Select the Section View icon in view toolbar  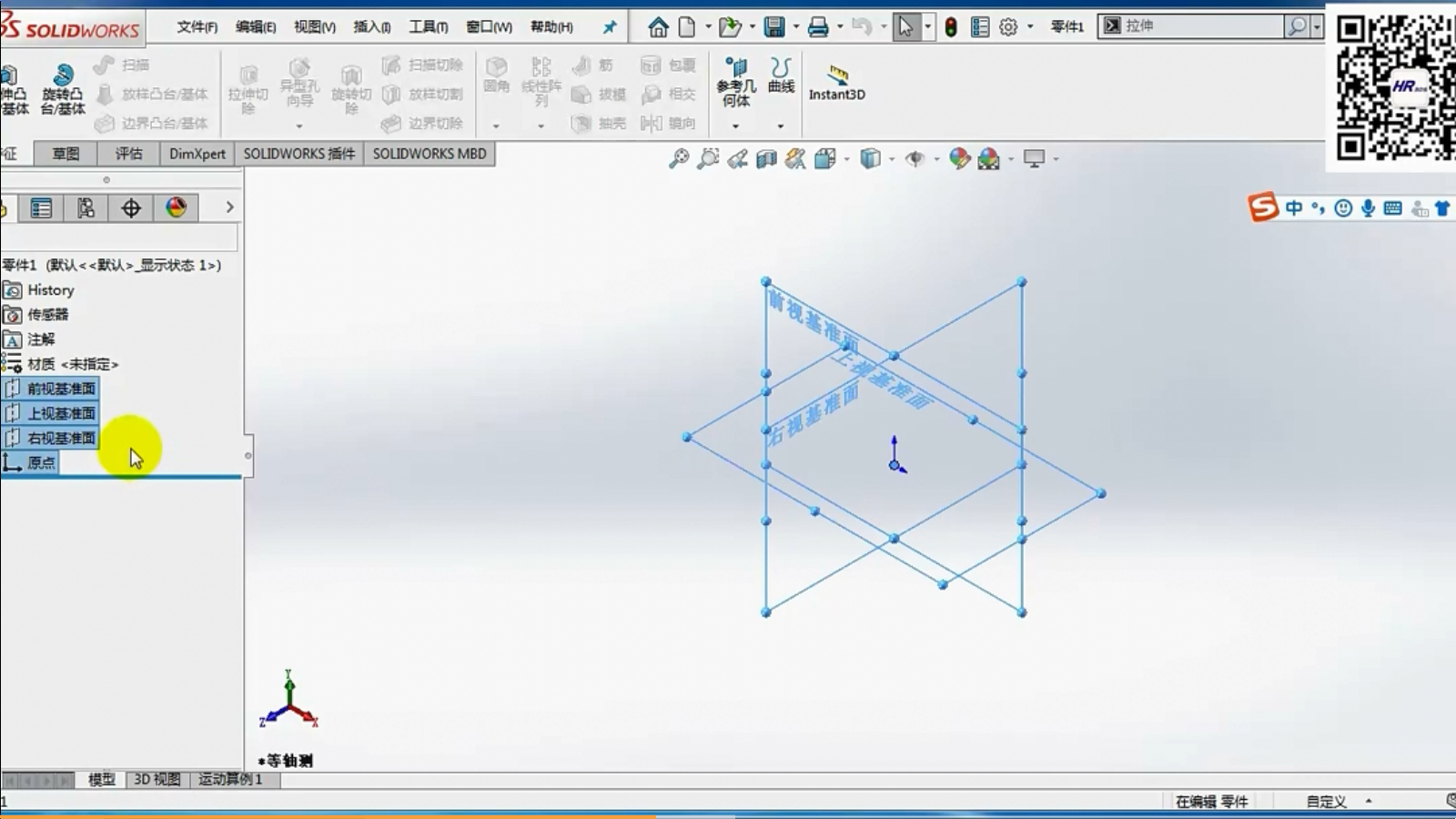[766, 159]
